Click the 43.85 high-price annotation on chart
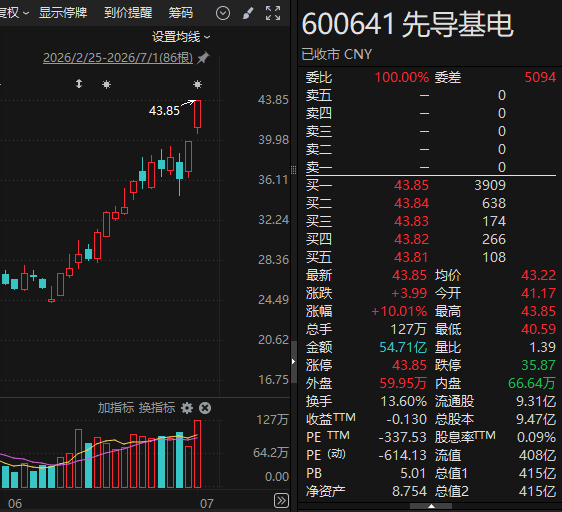 [164, 111]
